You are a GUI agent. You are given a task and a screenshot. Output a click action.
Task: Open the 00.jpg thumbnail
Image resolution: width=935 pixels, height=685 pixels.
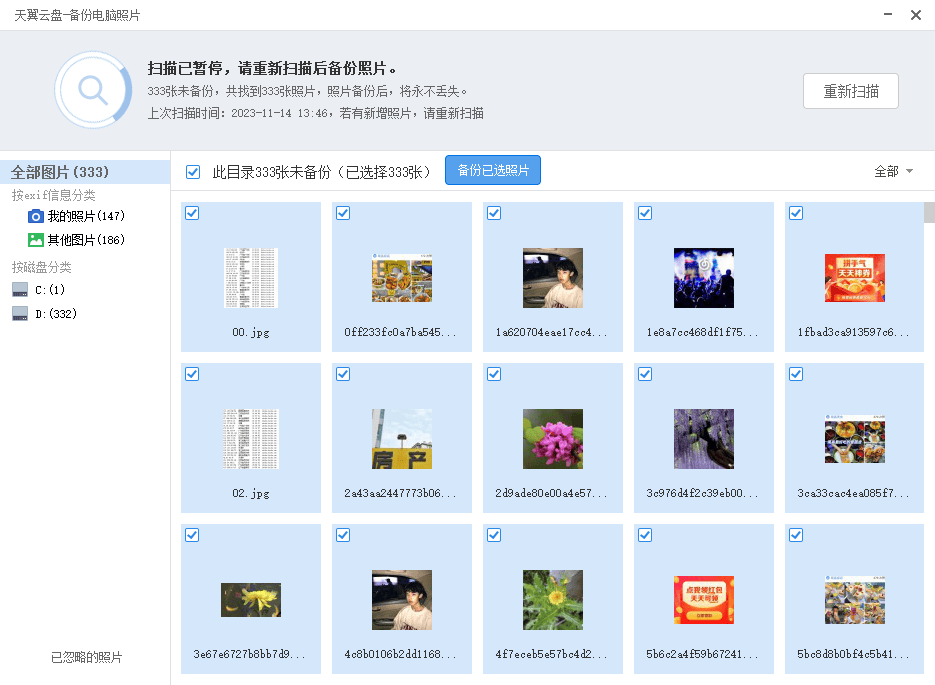point(251,278)
